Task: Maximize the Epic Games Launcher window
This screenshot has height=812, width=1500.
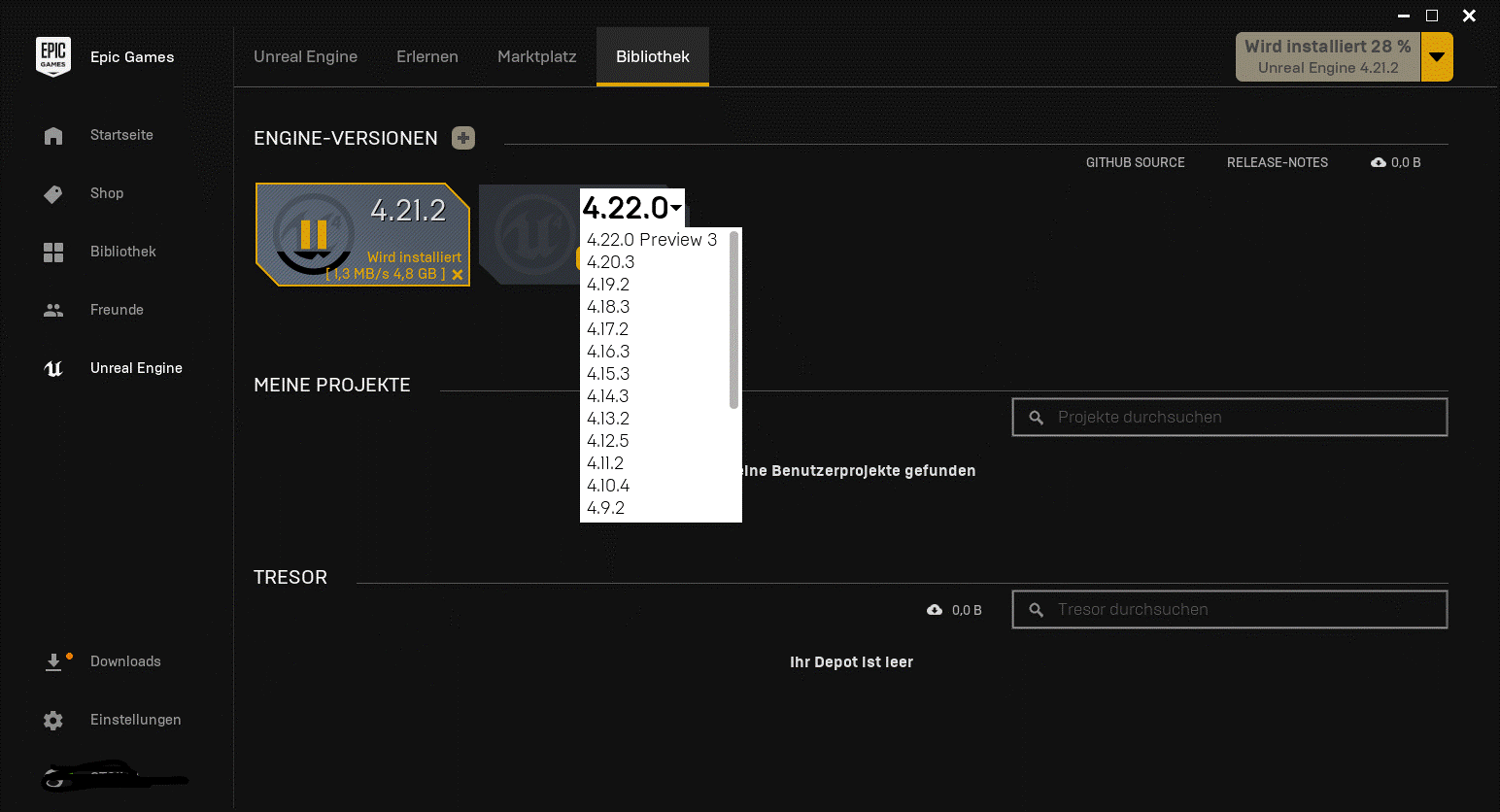Action: [x=1432, y=16]
